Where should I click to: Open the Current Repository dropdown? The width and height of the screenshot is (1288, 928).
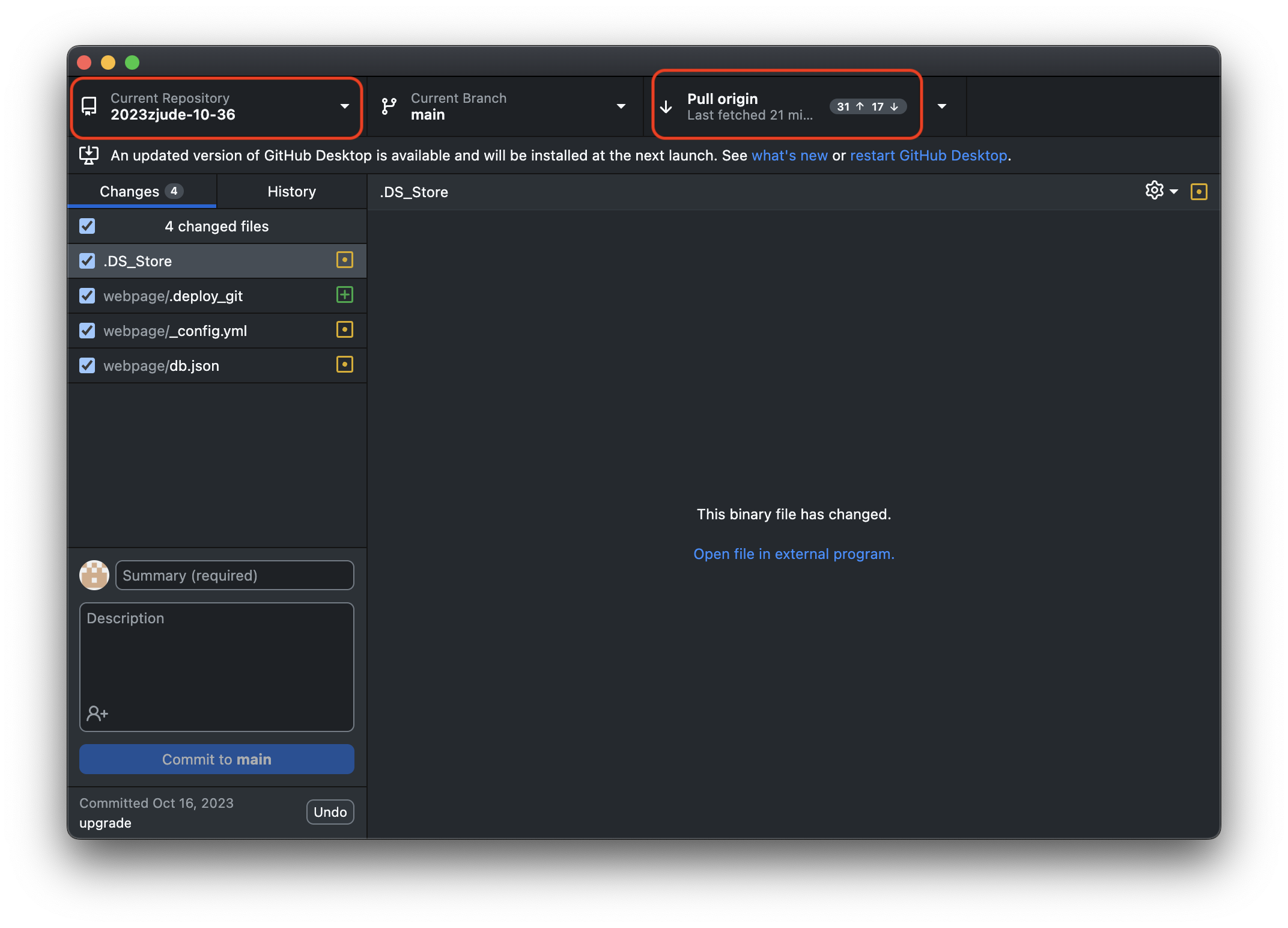217,107
